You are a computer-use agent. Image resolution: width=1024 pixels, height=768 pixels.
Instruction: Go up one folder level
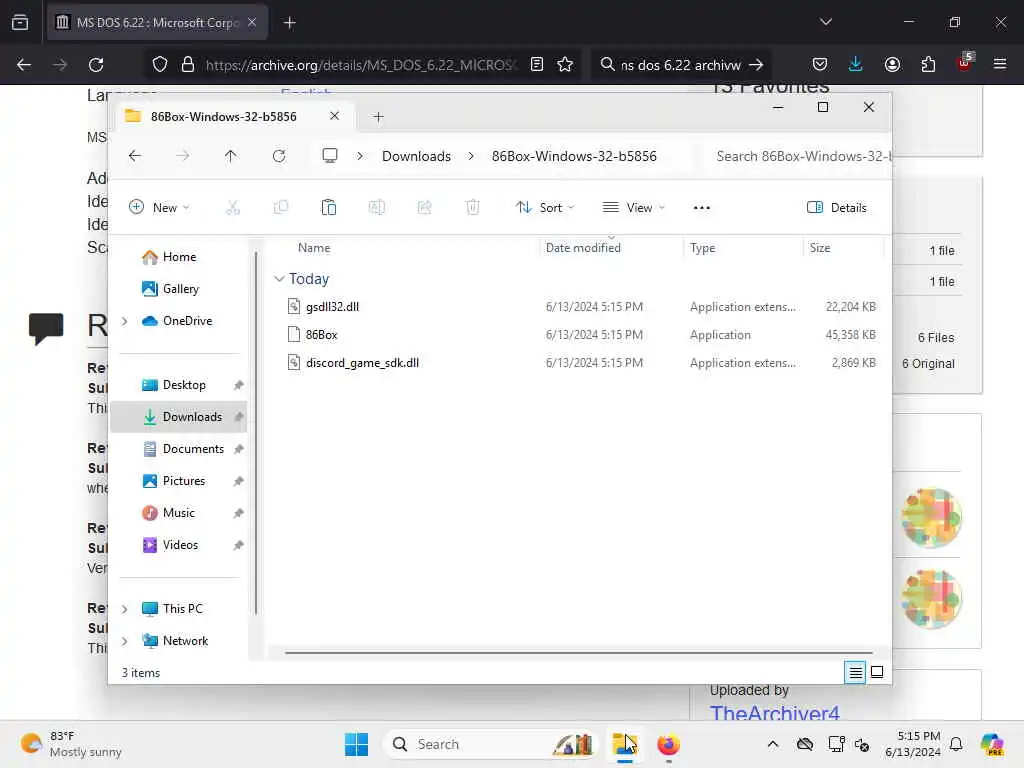231,156
